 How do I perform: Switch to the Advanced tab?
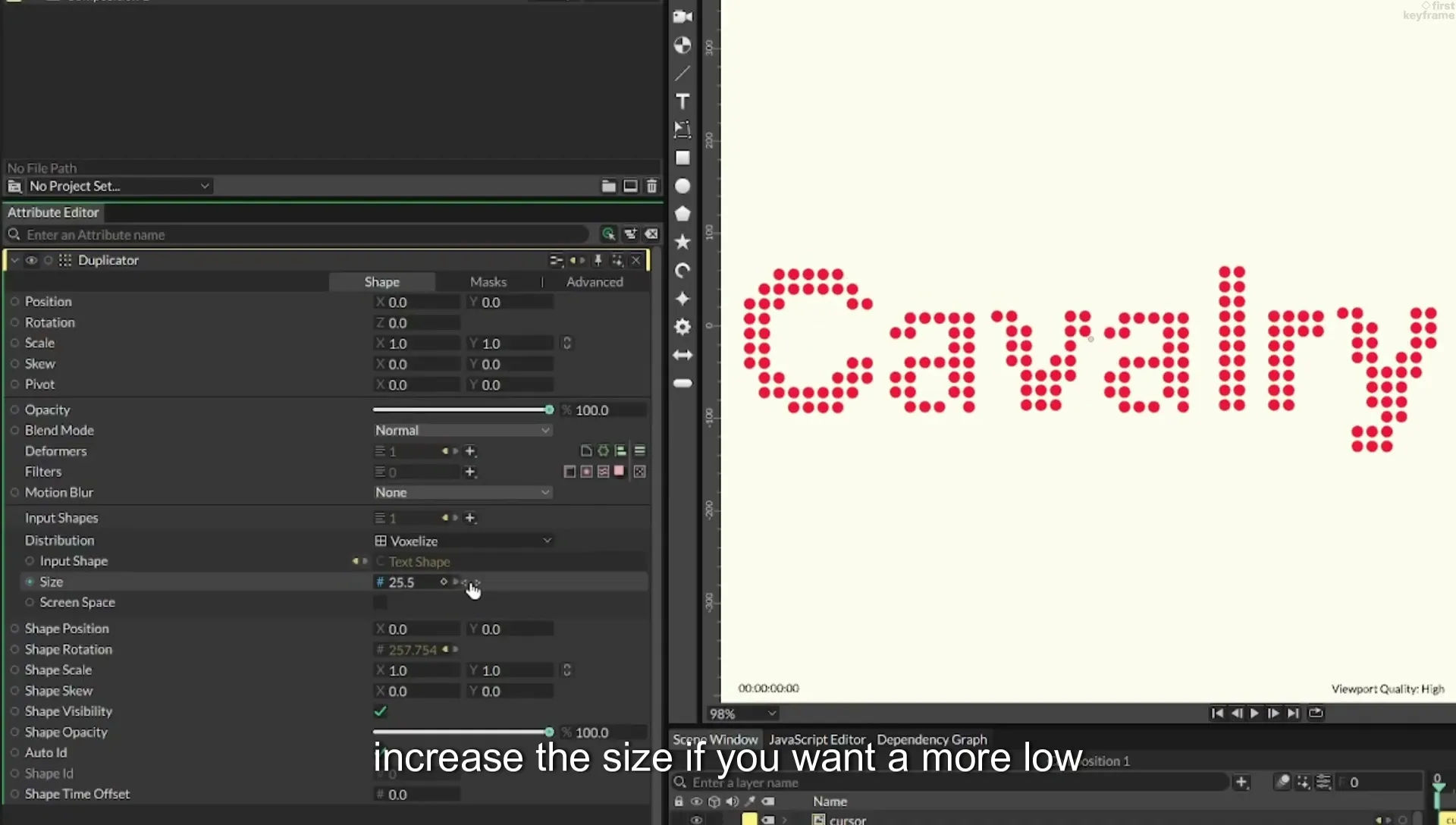tap(595, 281)
